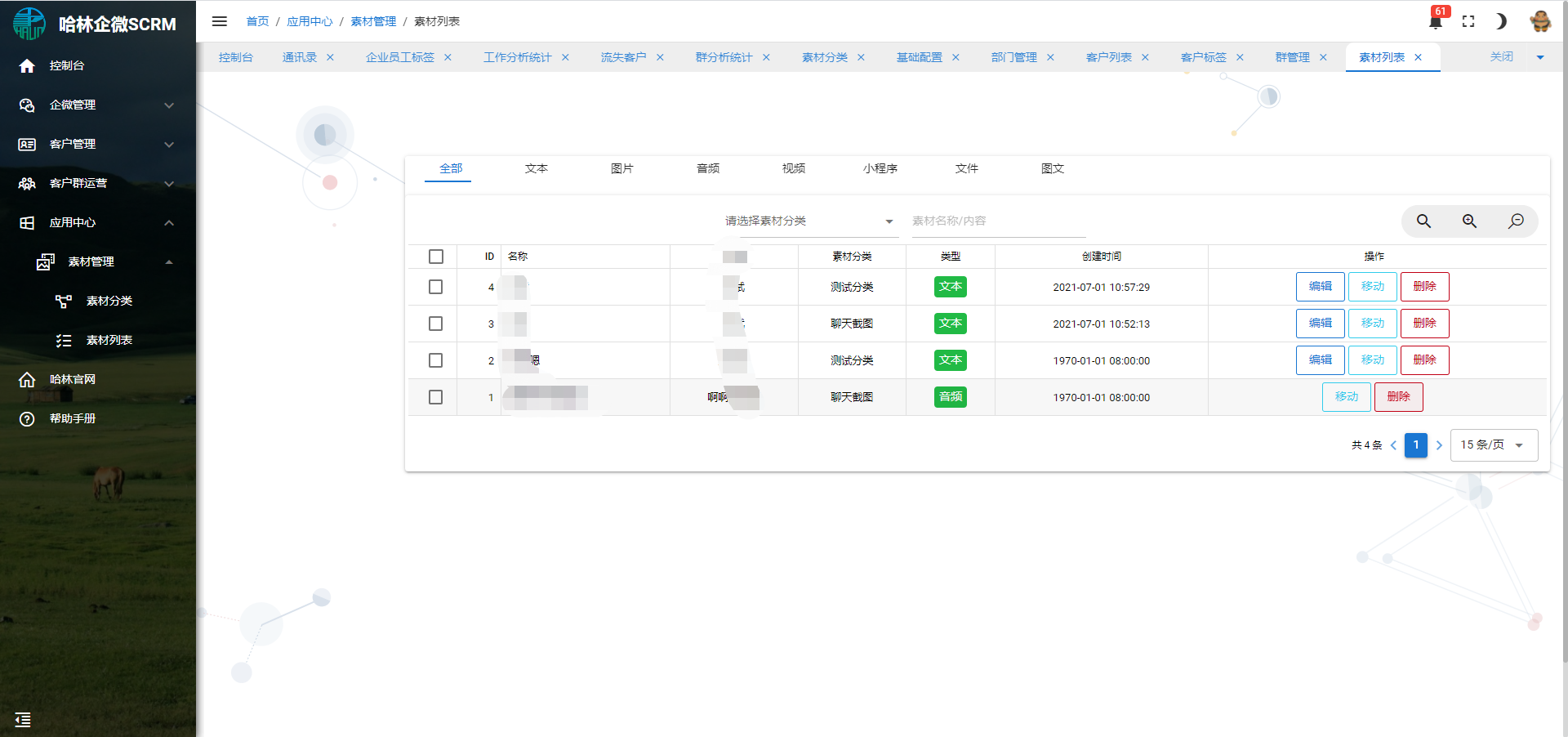Switch to the 图片 filter tab
Screen dimensions: 1568x737
622,168
